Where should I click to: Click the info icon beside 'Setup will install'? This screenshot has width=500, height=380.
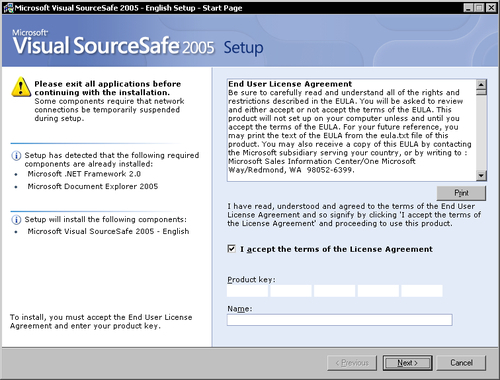pyautogui.click(x=16, y=220)
